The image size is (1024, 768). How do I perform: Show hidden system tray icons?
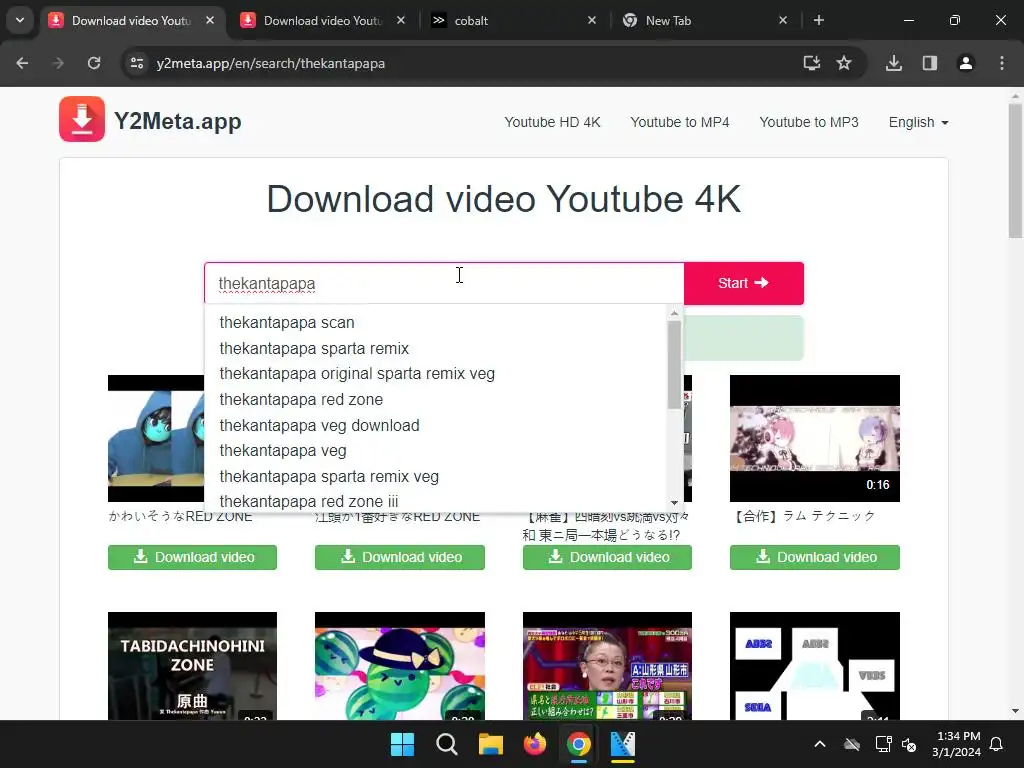(x=820, y=744)
